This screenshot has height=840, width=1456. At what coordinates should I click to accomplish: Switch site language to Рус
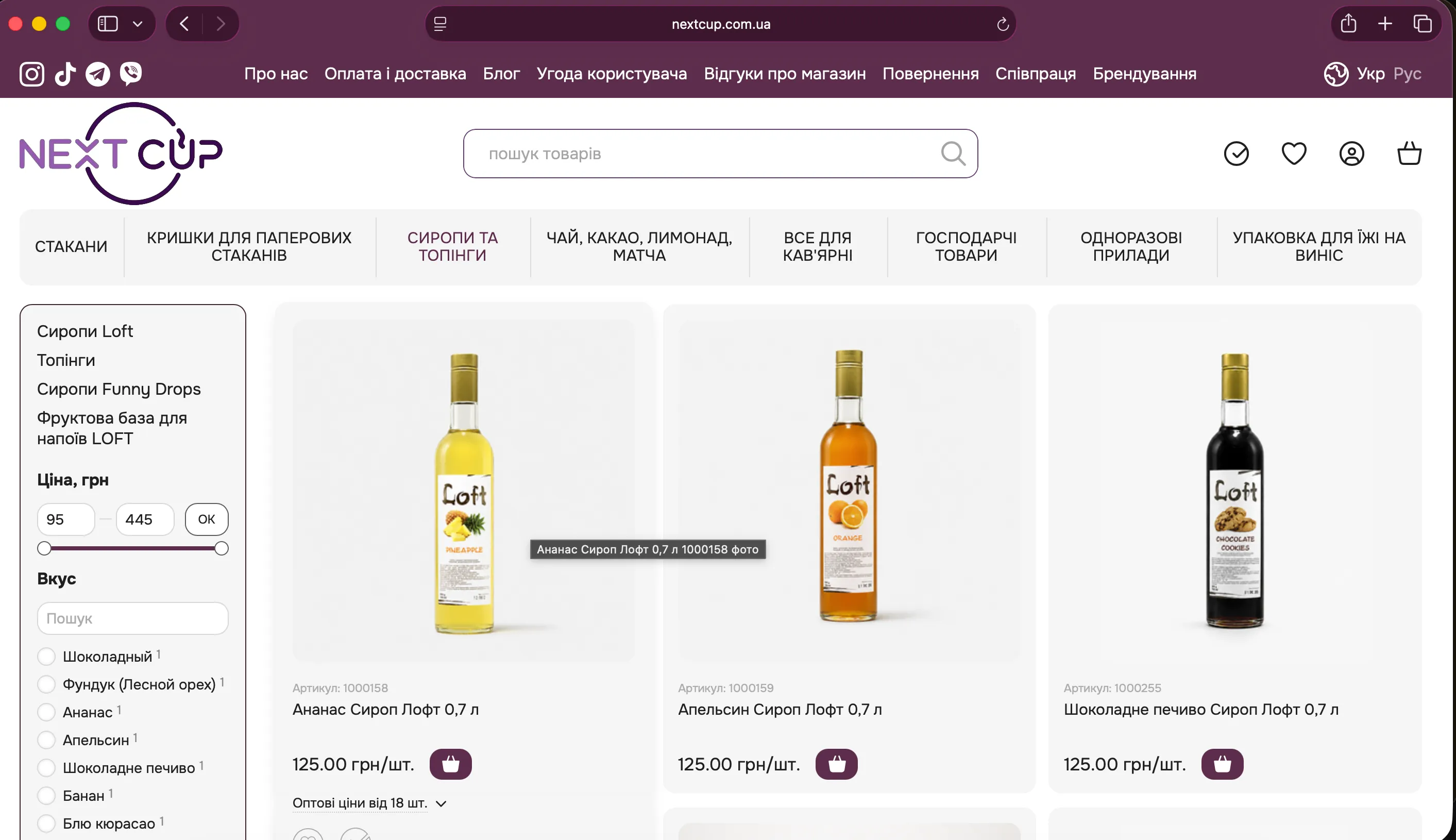click(x=1408, y=74)
